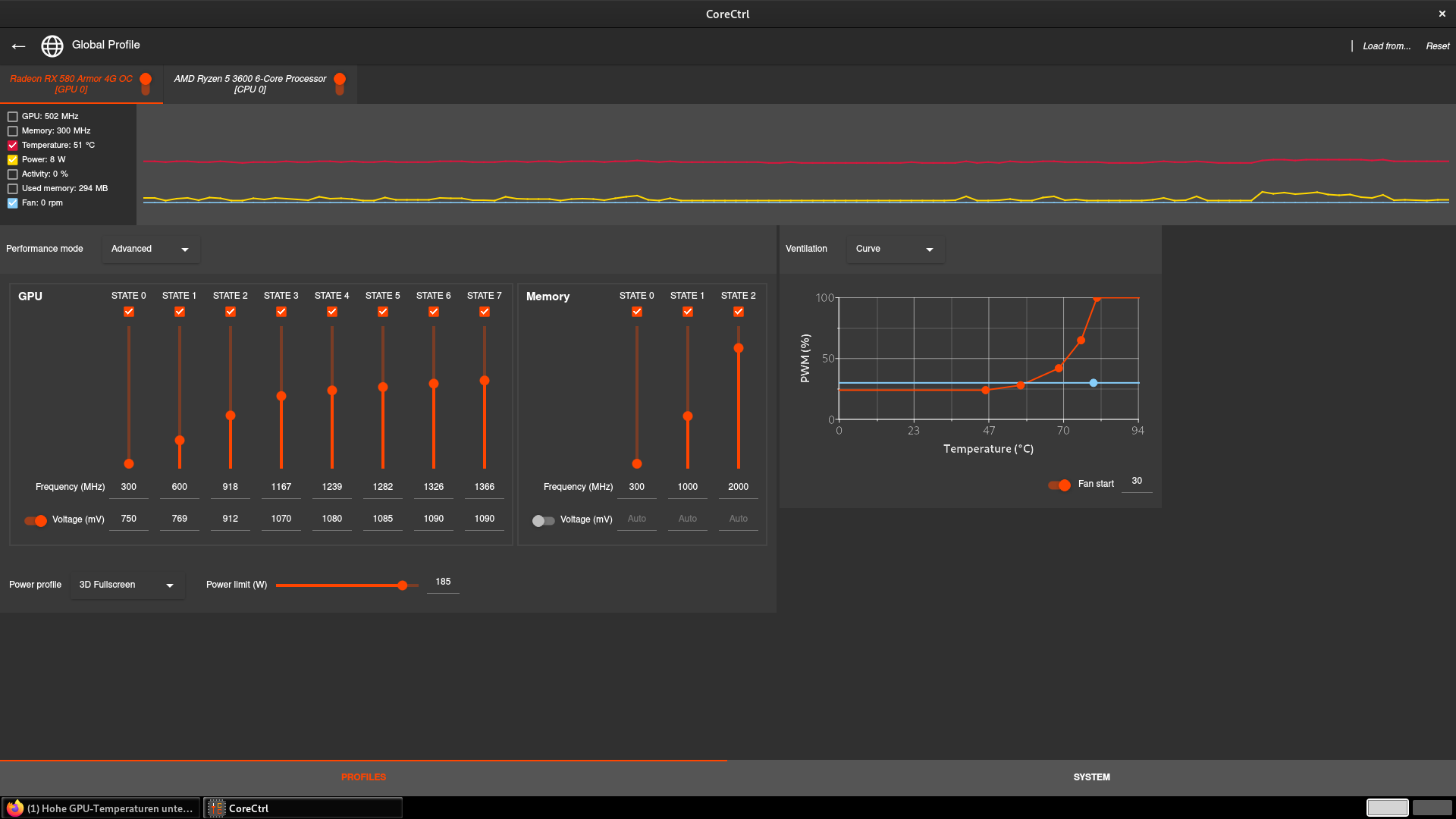Click the CPU 0 tab toggle icon
Viewport: 1456px width, 819px height.
[x=340, y=83]
